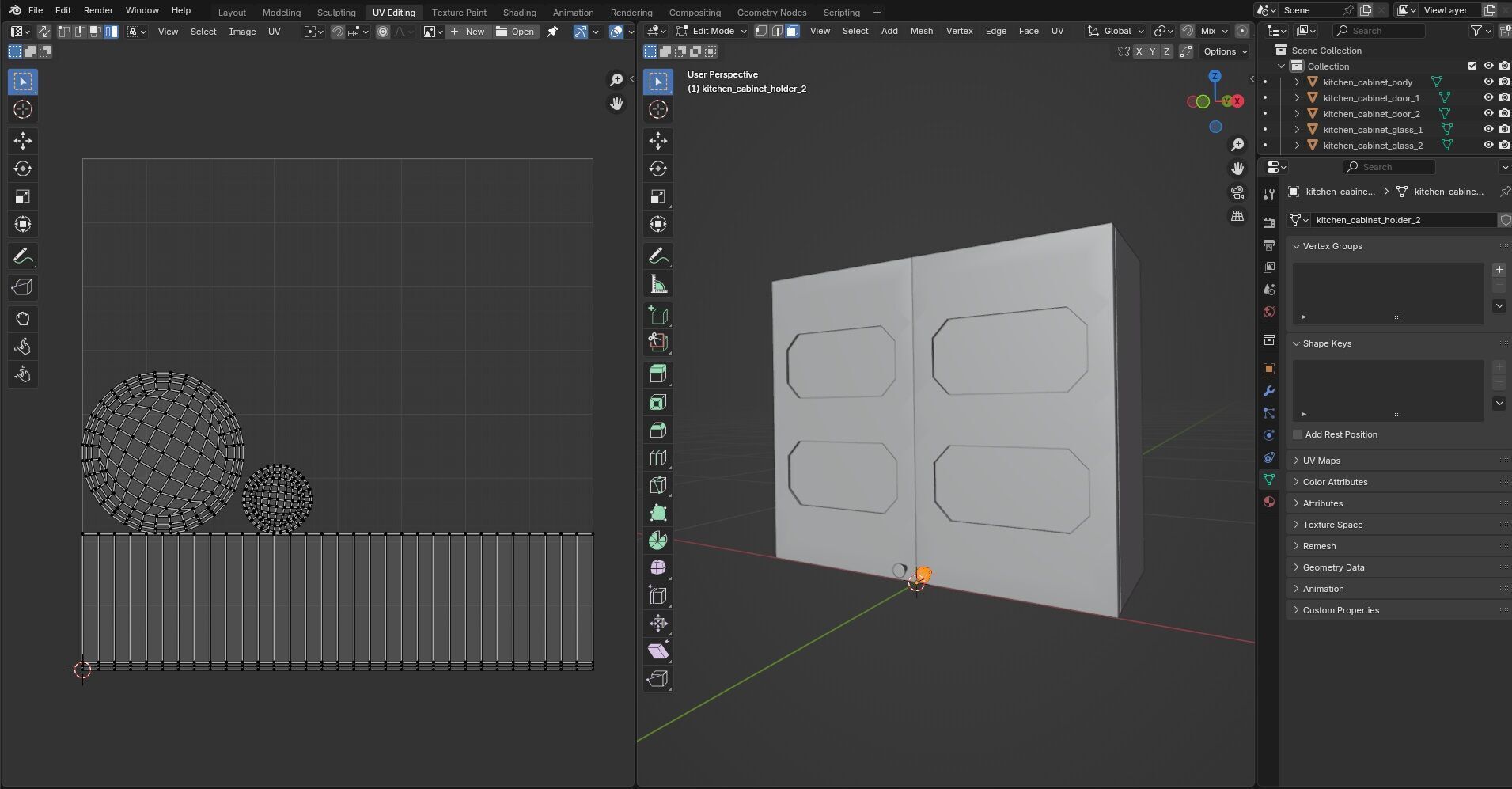Enable Add Rest Position checkbox
The image size is (1512, 789).
(x=1298, y=434)
